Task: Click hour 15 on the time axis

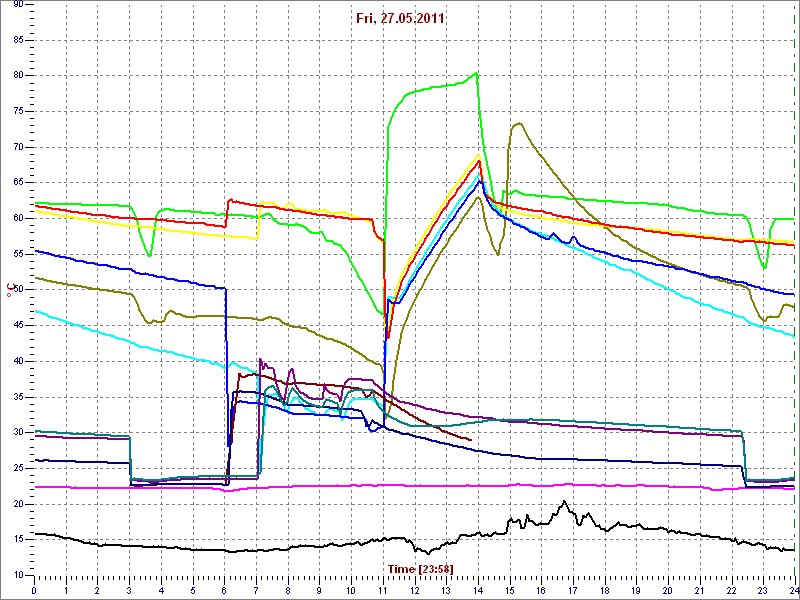Action: click(509, 590)
